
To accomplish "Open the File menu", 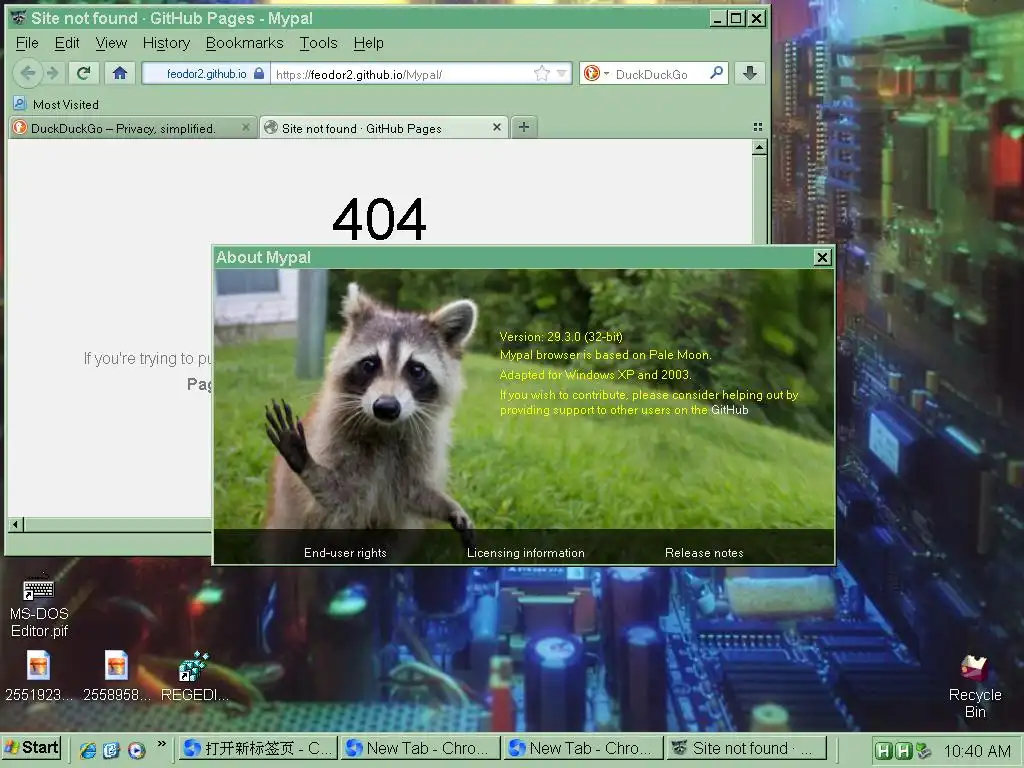I will click(x=27, y=43).
